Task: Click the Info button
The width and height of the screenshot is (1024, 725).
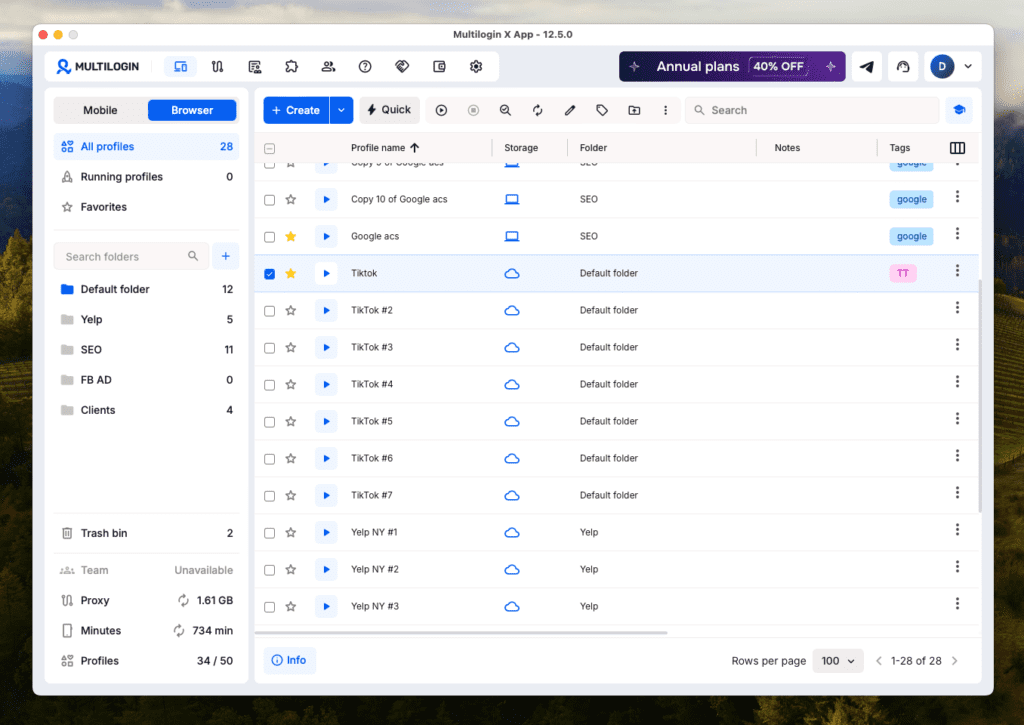Action: (x=289, y=660)
